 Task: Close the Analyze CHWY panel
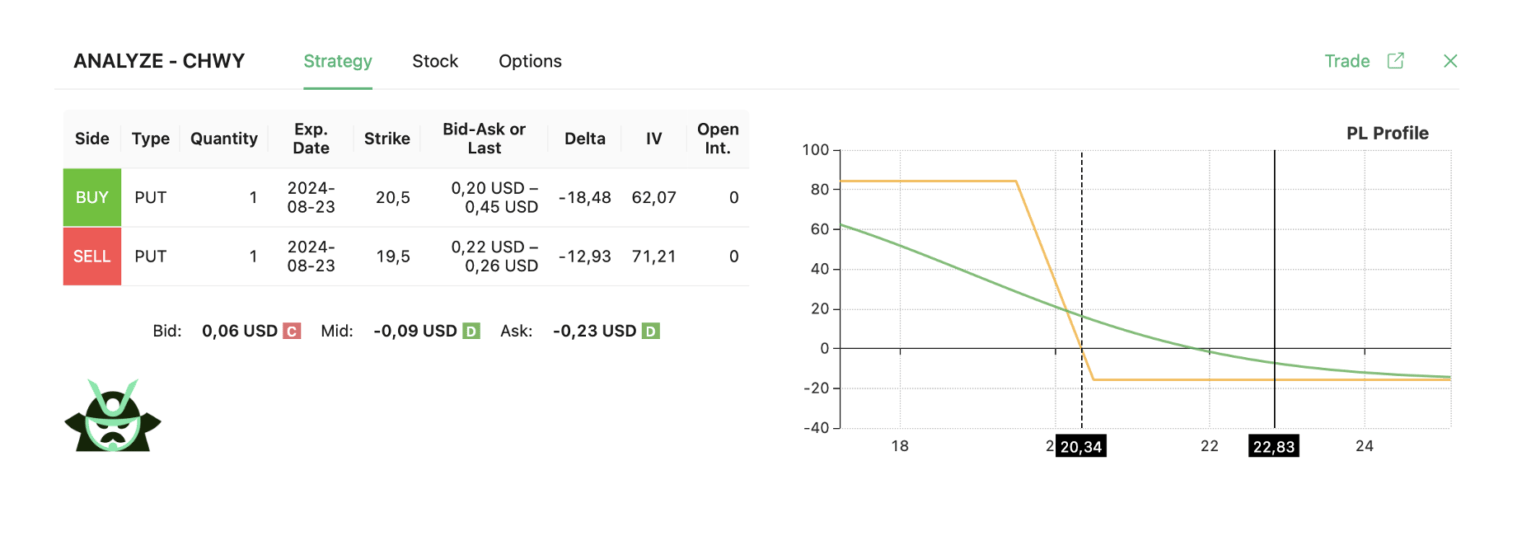coord(1450,61)
